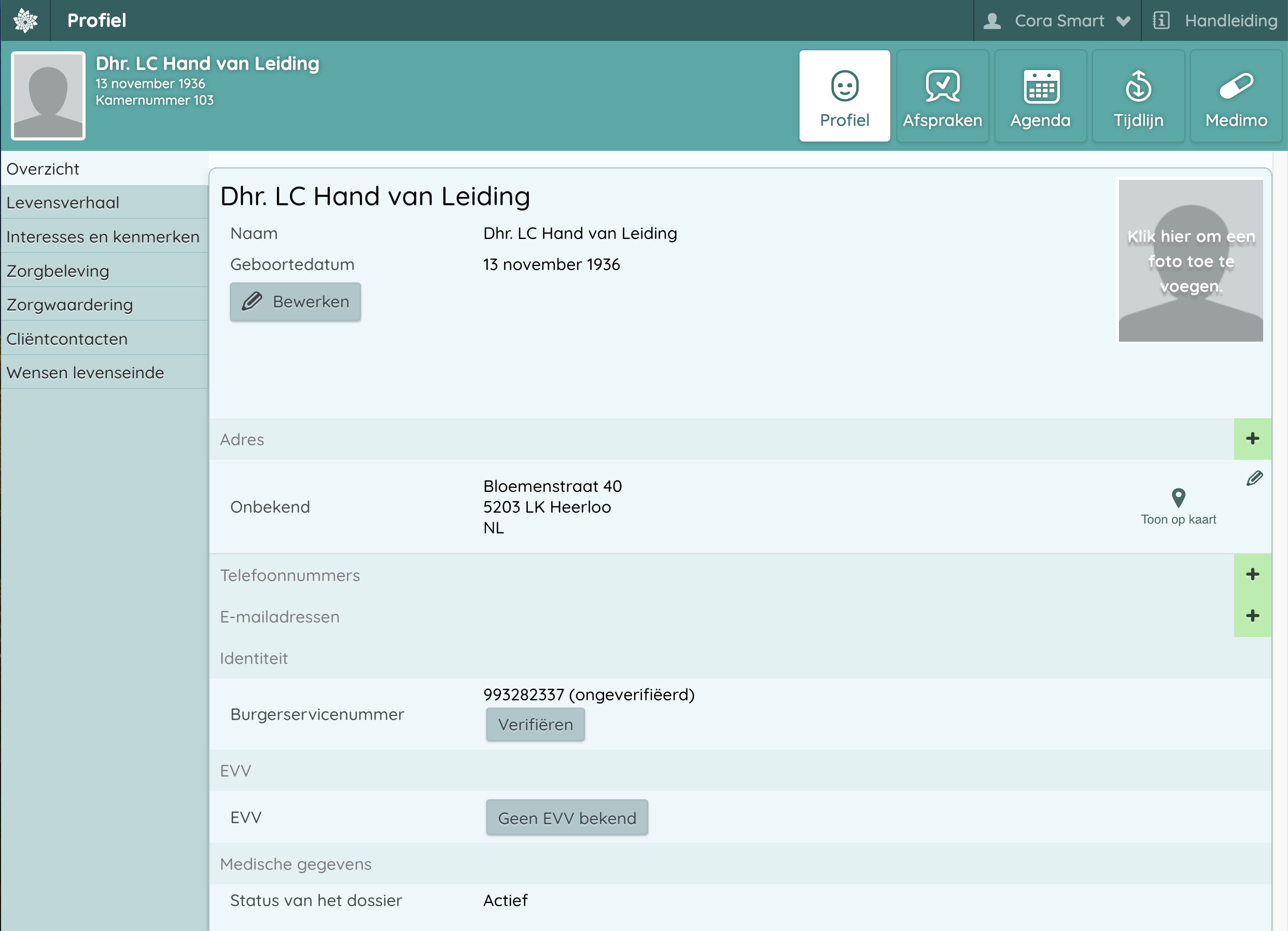This screenshot has width=1288, height=931.
Task: Open the Agenda calendar
Action: tap(1040, 96)
